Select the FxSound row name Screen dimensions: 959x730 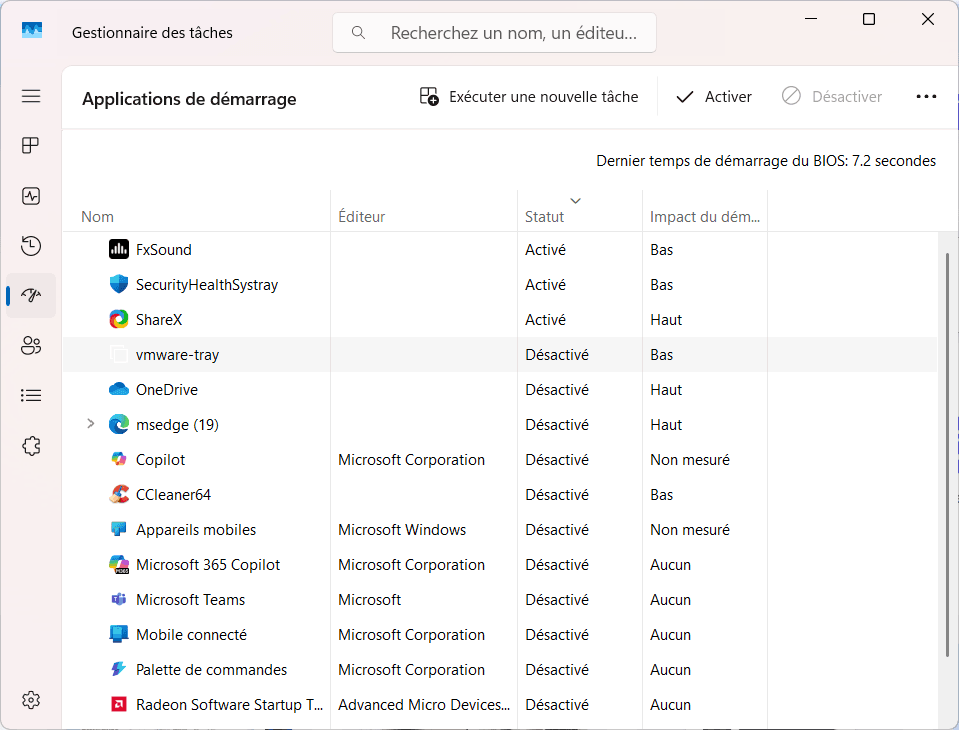pyautogui.click(x=164, y=249)
